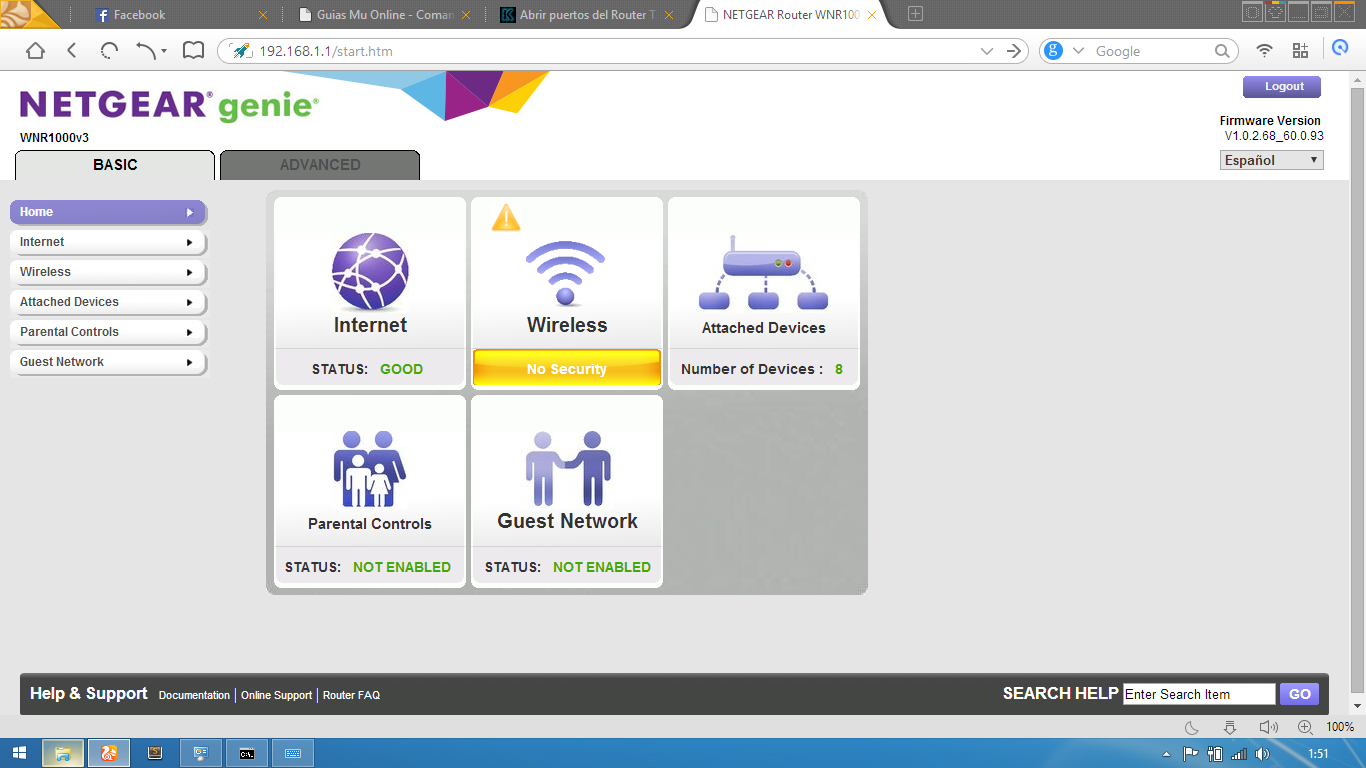Image resolution: width=1366 pixels, height=768 pixels.
Task: Switch to the ADVANCED tab
Action: tap(320, 165)
